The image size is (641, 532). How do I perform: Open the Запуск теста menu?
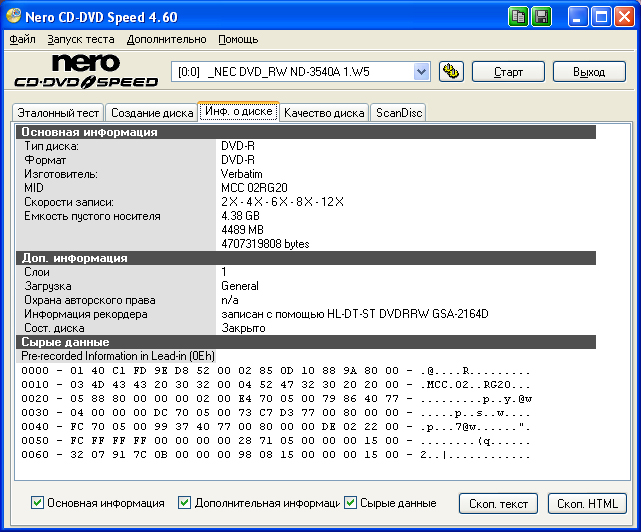click(81, 39)
